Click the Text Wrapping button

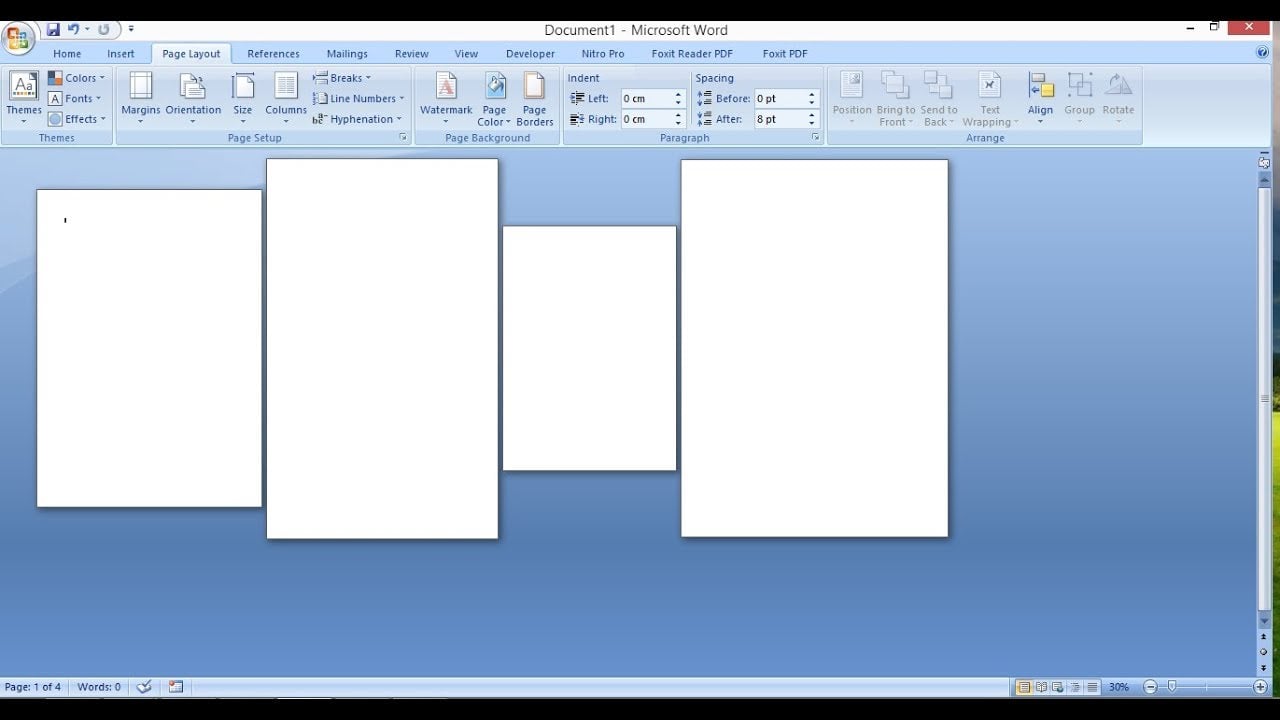coord(990,98)
